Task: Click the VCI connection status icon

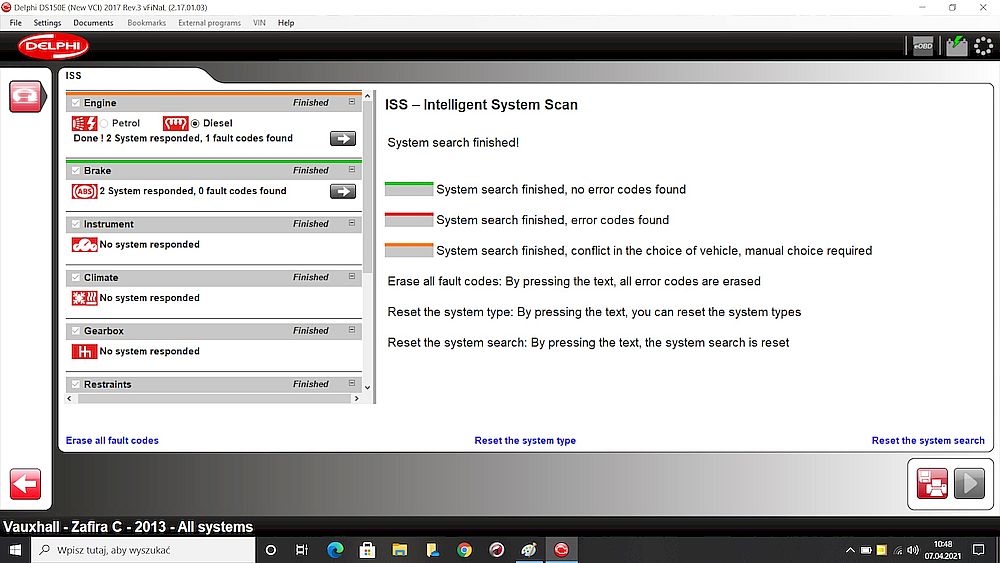Action: click(x=956, y=46)
